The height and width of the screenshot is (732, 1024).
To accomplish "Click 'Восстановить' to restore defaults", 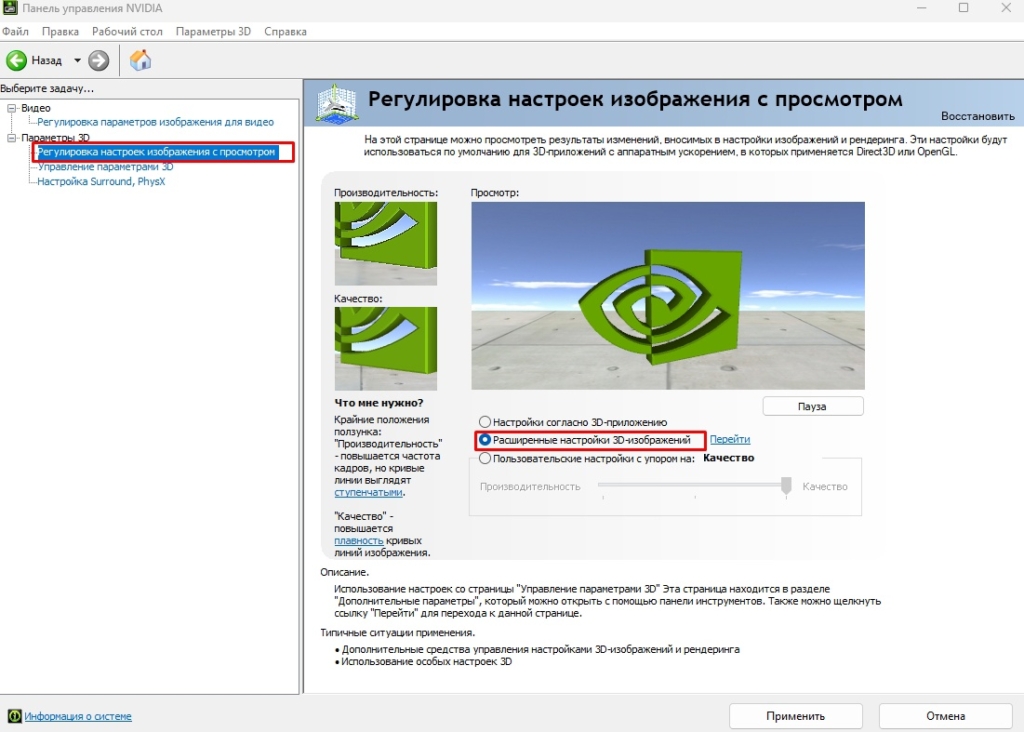I will (x=978, y=116).
